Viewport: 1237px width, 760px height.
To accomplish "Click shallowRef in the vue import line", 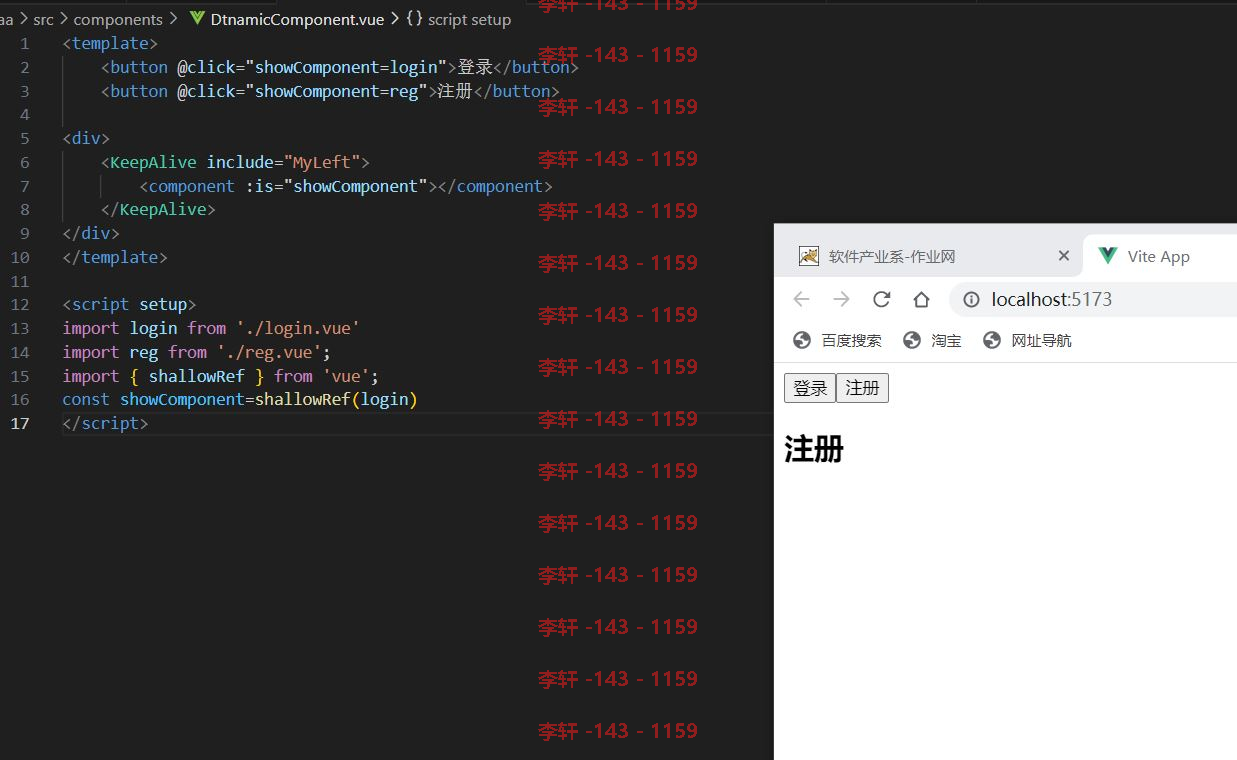I will coord(197,376).
